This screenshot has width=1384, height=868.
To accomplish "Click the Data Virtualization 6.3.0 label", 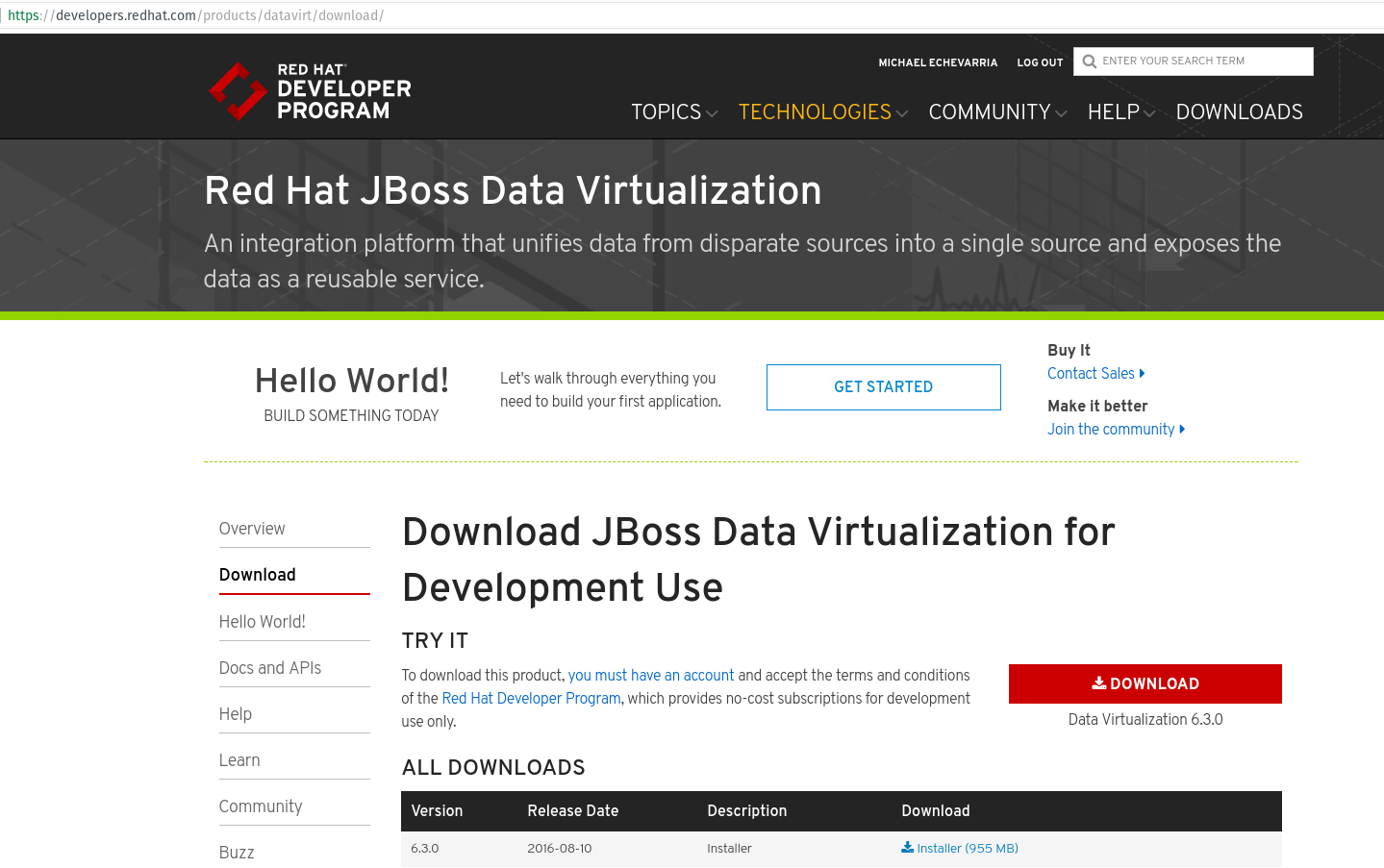I will tap(1145, 720).
